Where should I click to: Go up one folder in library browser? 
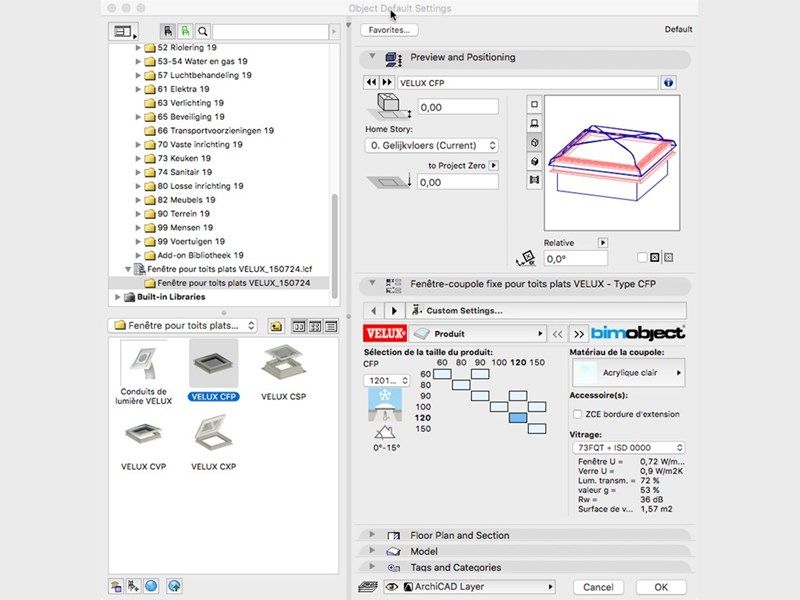click(276, 326)
